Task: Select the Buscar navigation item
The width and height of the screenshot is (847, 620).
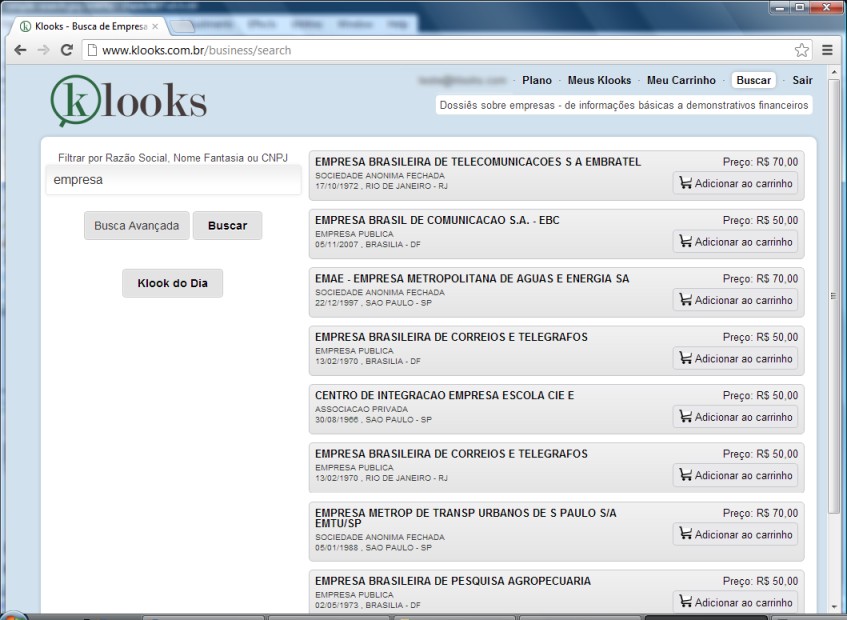Action: [x=753, y=80]
